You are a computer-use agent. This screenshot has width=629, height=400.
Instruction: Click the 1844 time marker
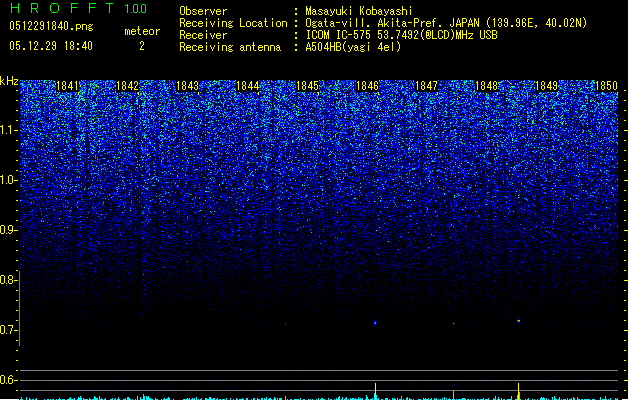tap(248, 86)
